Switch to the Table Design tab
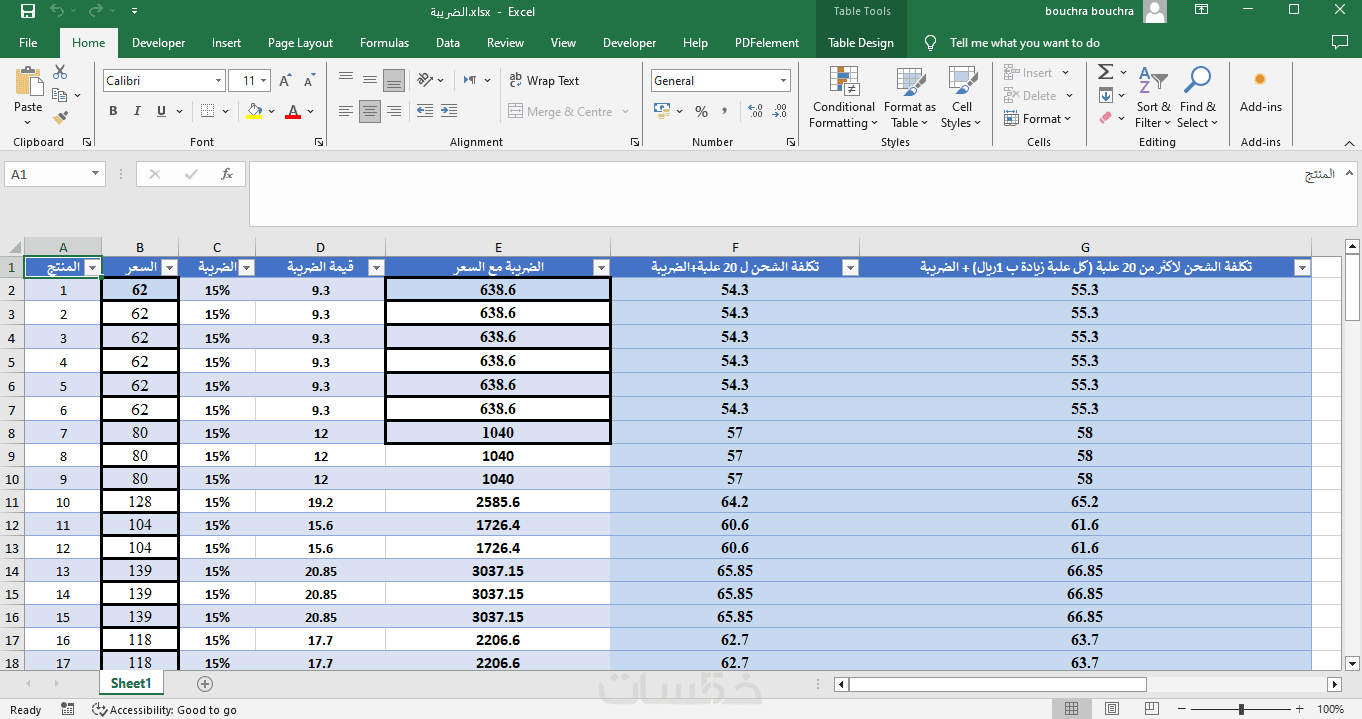 point(861,43)
